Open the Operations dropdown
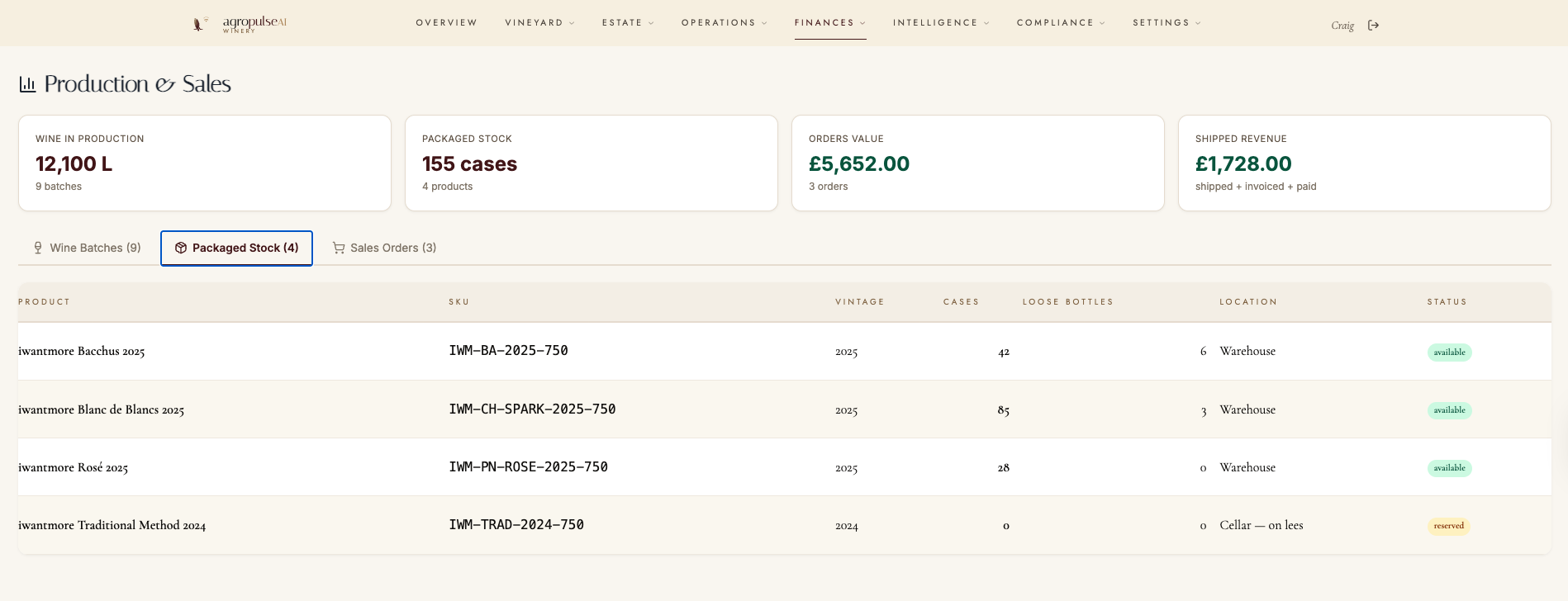 (724, 23)
